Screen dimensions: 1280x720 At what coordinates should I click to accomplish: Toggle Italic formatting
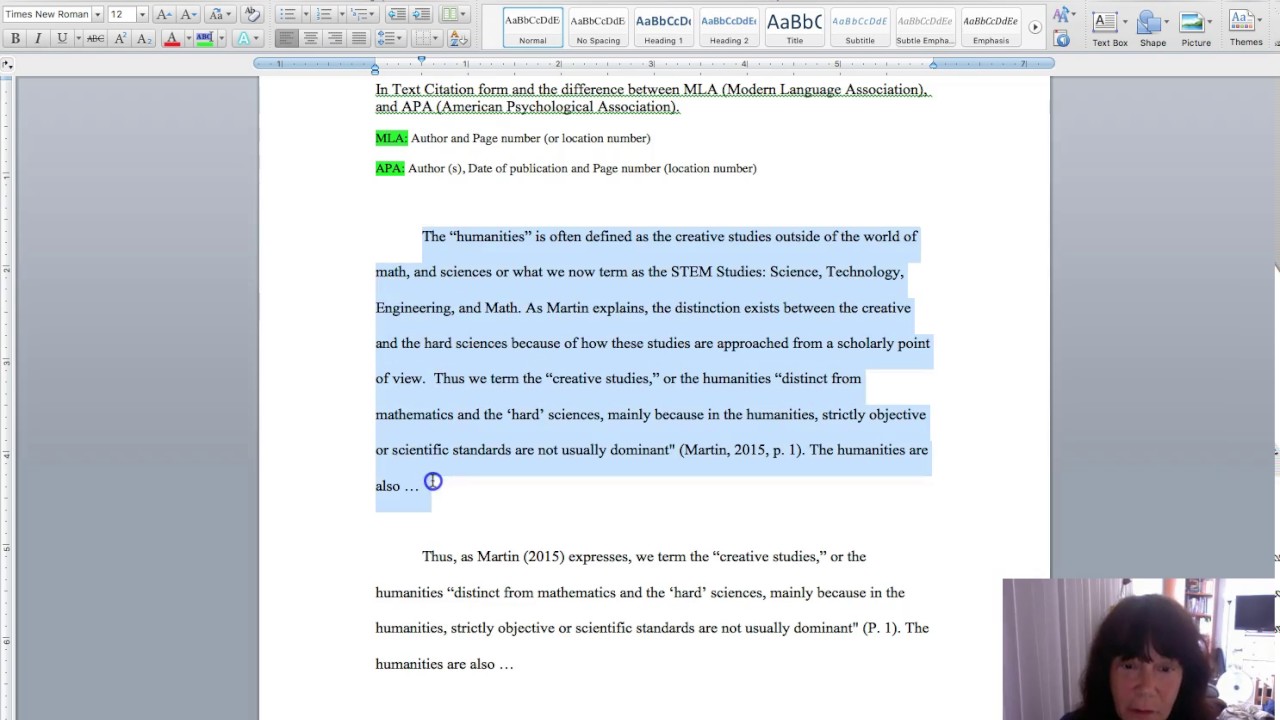tap(38, 38)
